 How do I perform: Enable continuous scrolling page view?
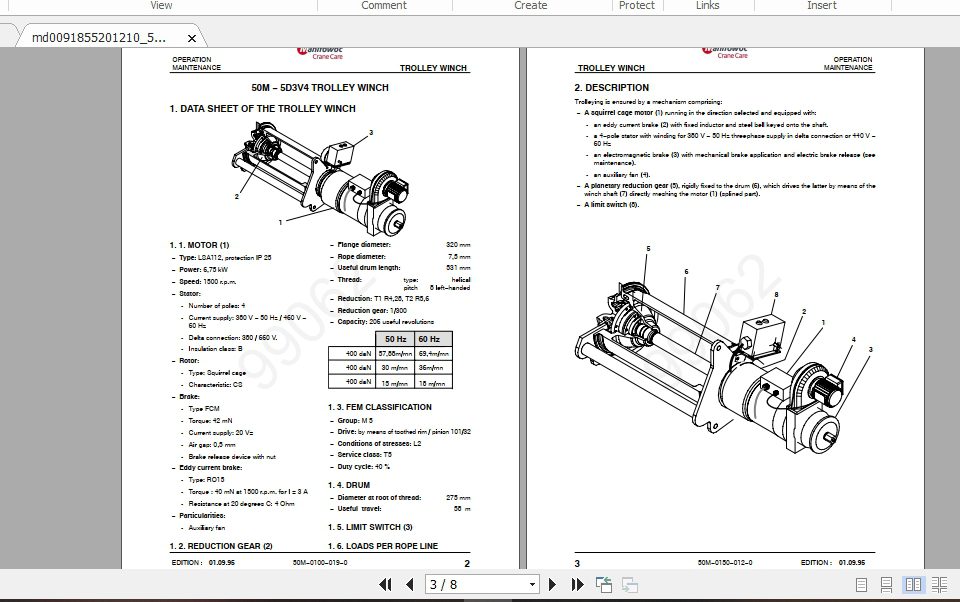(886, 585)
